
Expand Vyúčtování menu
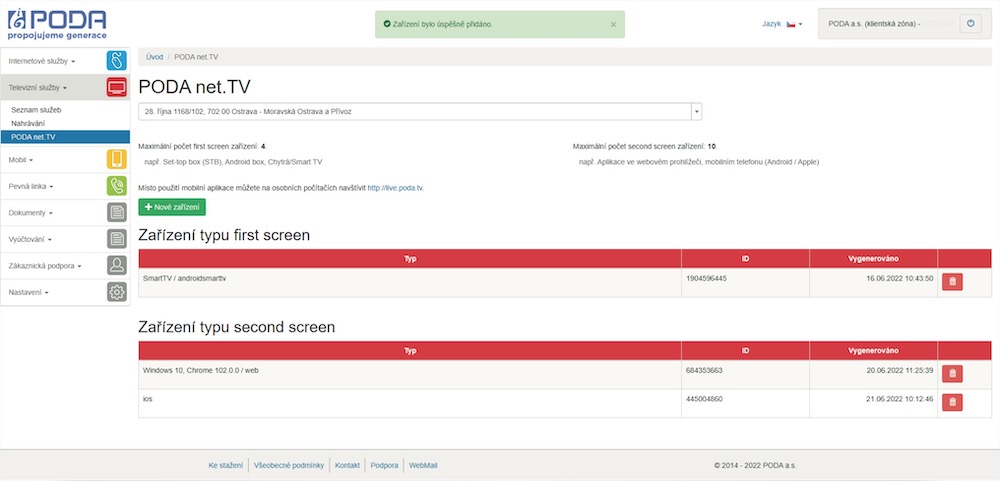31,239
